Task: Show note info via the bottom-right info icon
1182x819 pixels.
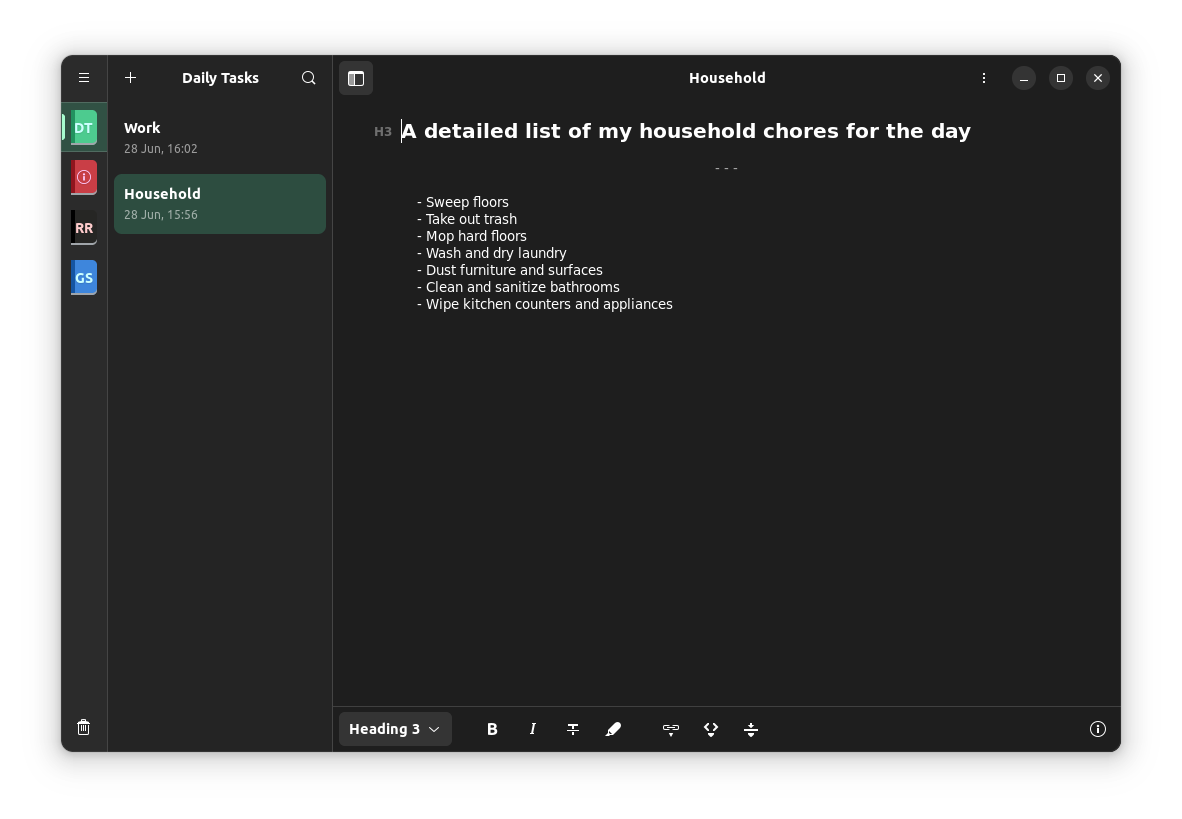Action: (1098, 729)
